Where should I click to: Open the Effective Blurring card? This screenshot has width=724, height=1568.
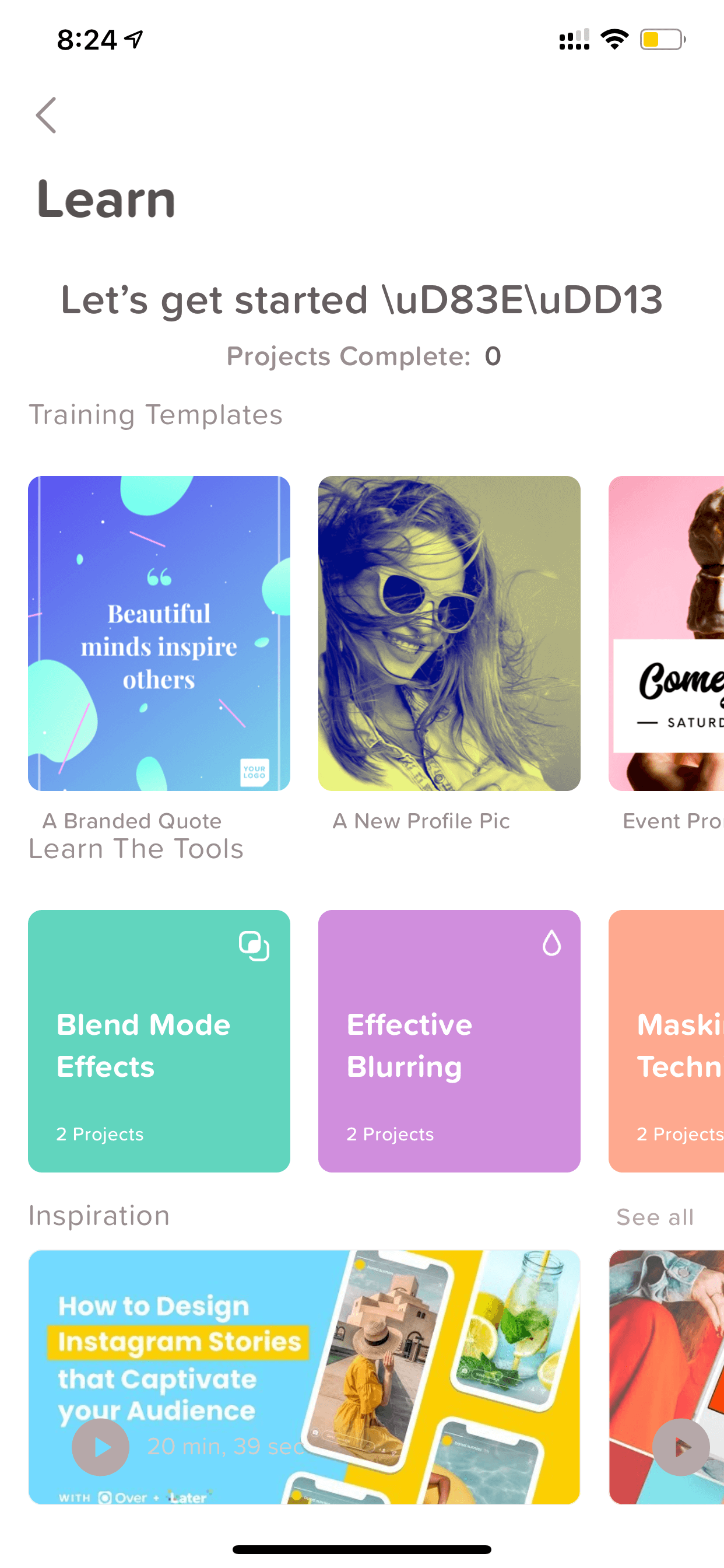pyautogui.click(x=449, y=1041)
